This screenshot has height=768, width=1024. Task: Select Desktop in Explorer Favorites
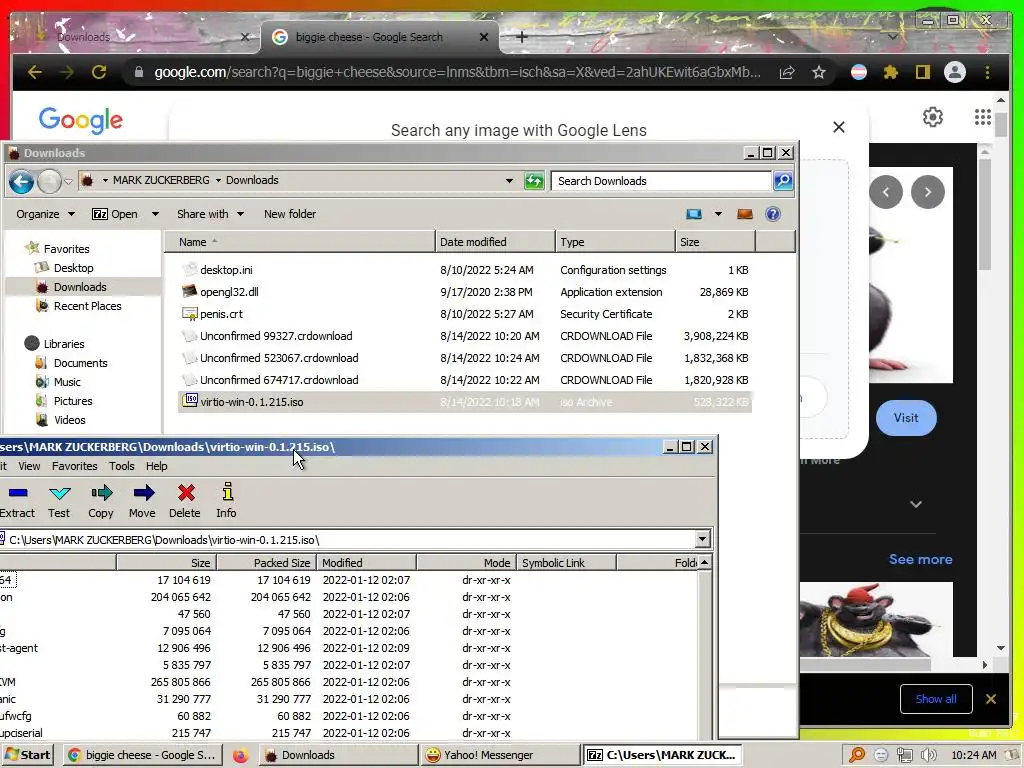coord(73,268)
